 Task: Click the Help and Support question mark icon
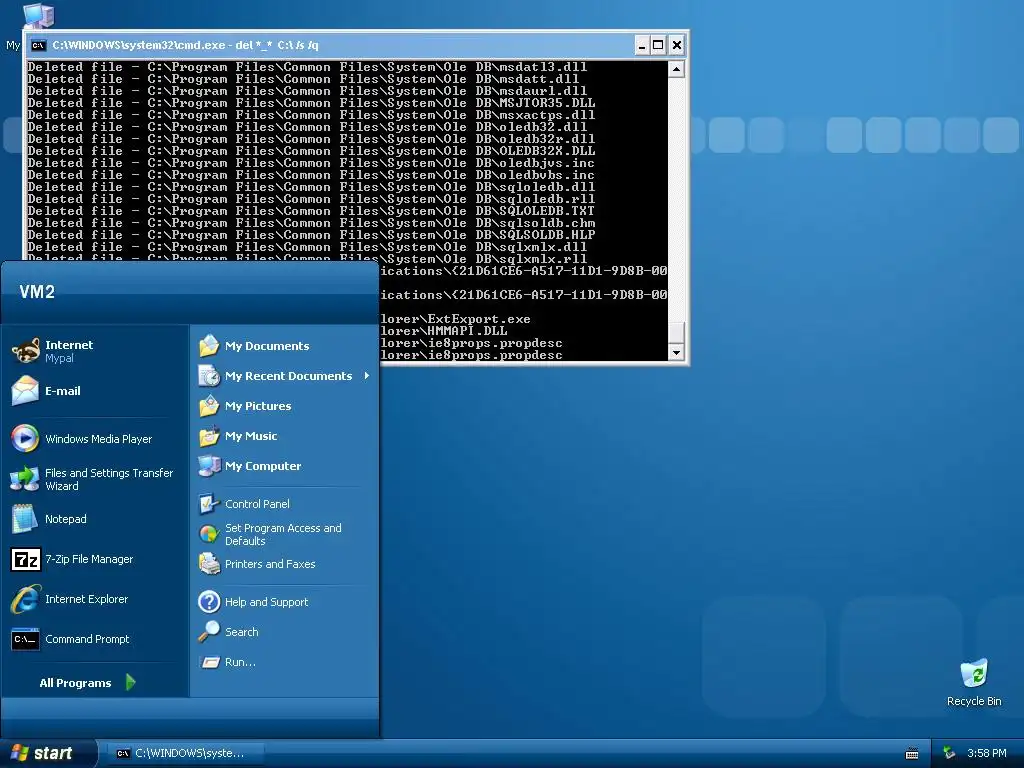(x=209, y=601)
